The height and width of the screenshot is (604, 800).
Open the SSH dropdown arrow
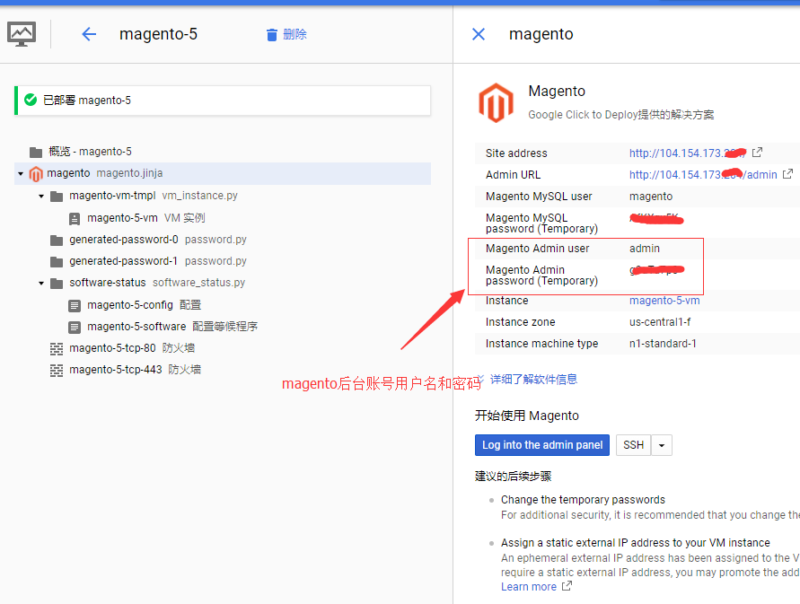[x=662, y=445]
